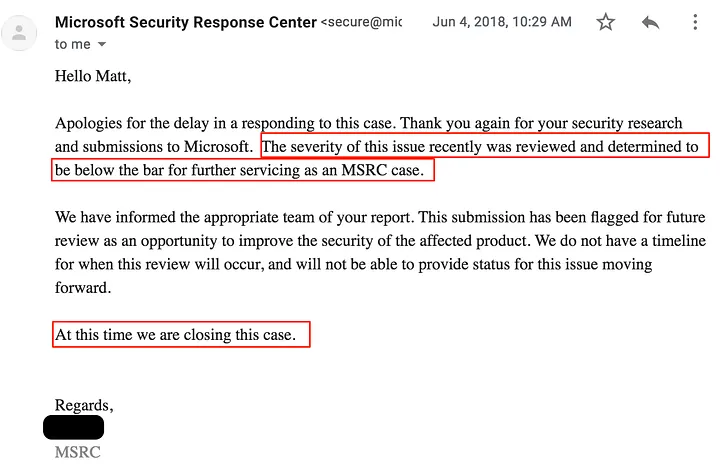Viewport: 720px width, 466px height.
Task: Star this email from Microsoft Security
Action: click(x=606, y=22)
